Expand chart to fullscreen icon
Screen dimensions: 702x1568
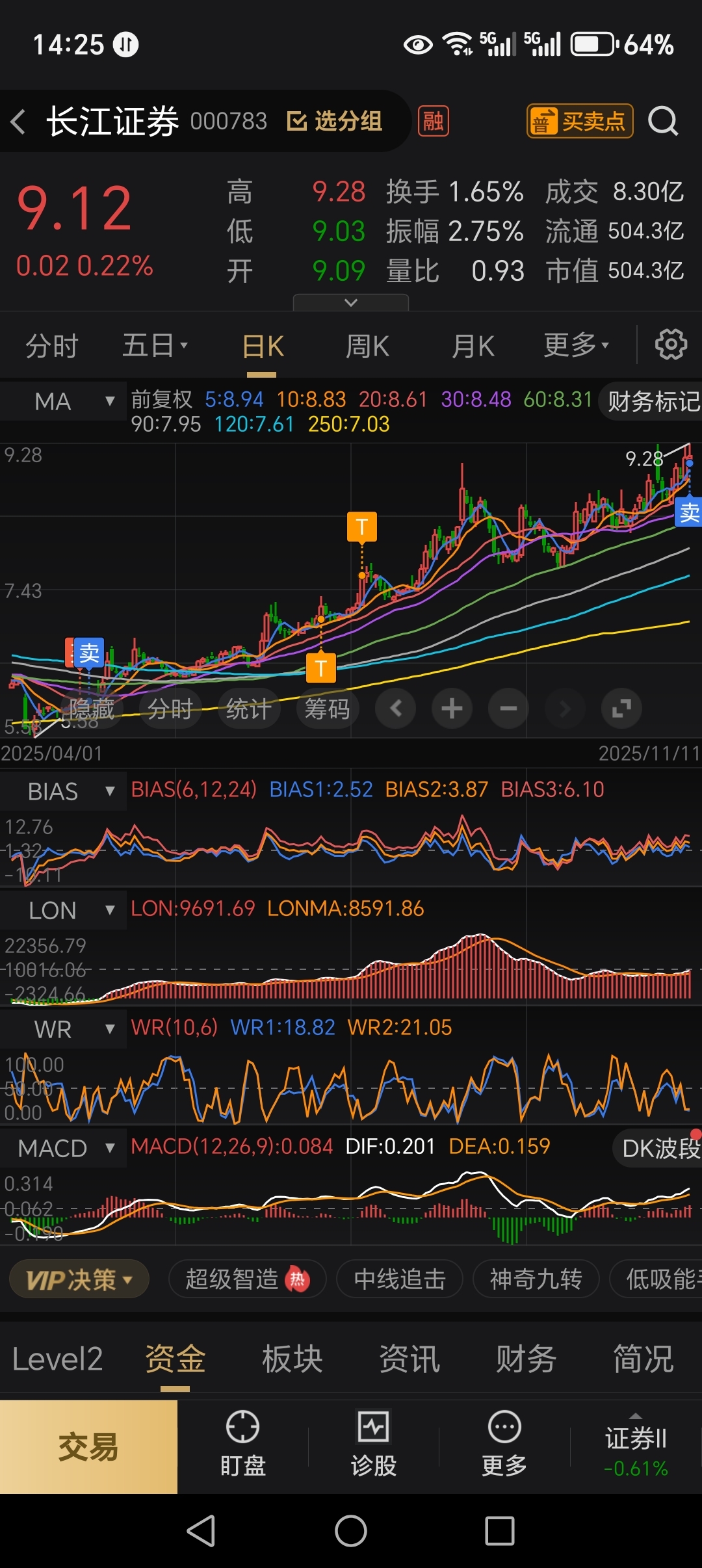(621, 708)
